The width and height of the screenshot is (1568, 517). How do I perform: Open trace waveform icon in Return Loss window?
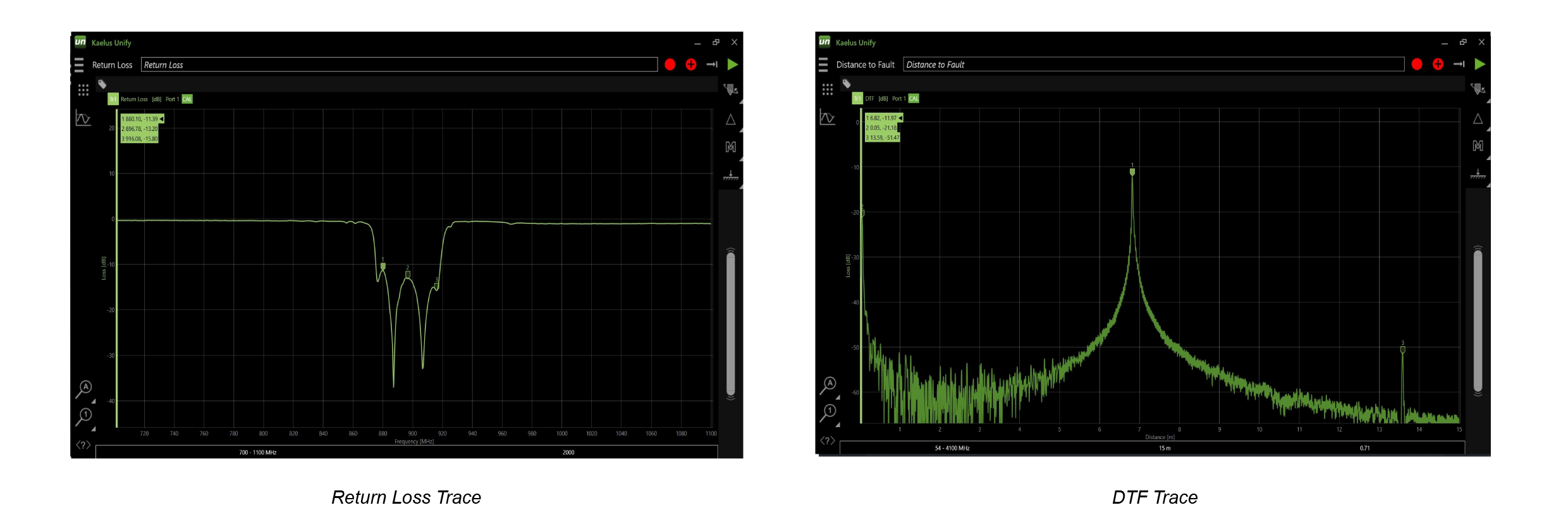83,118
